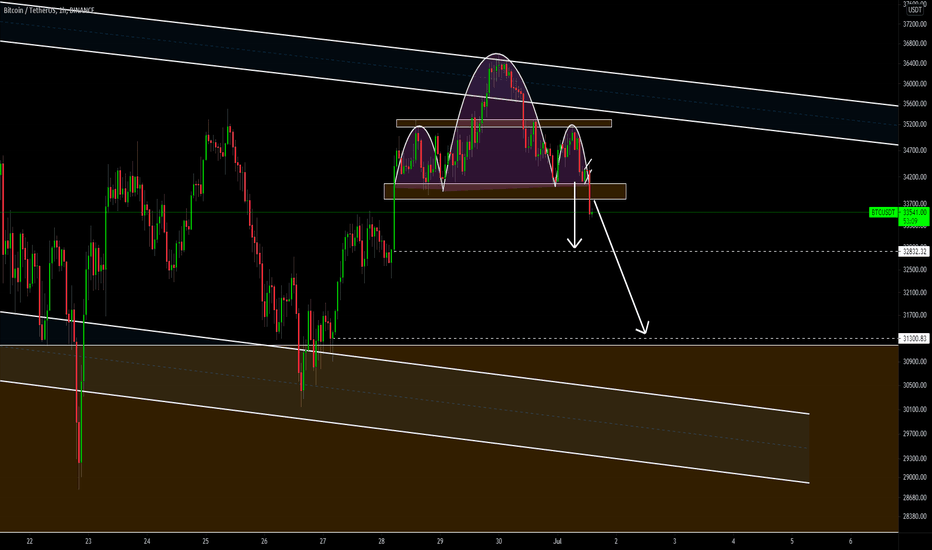Image resolution: width=932 pixels, height=550 pixels.
Task: Click date 5 on the time axis
Action: pyautogui.click(x=792, y=541)
